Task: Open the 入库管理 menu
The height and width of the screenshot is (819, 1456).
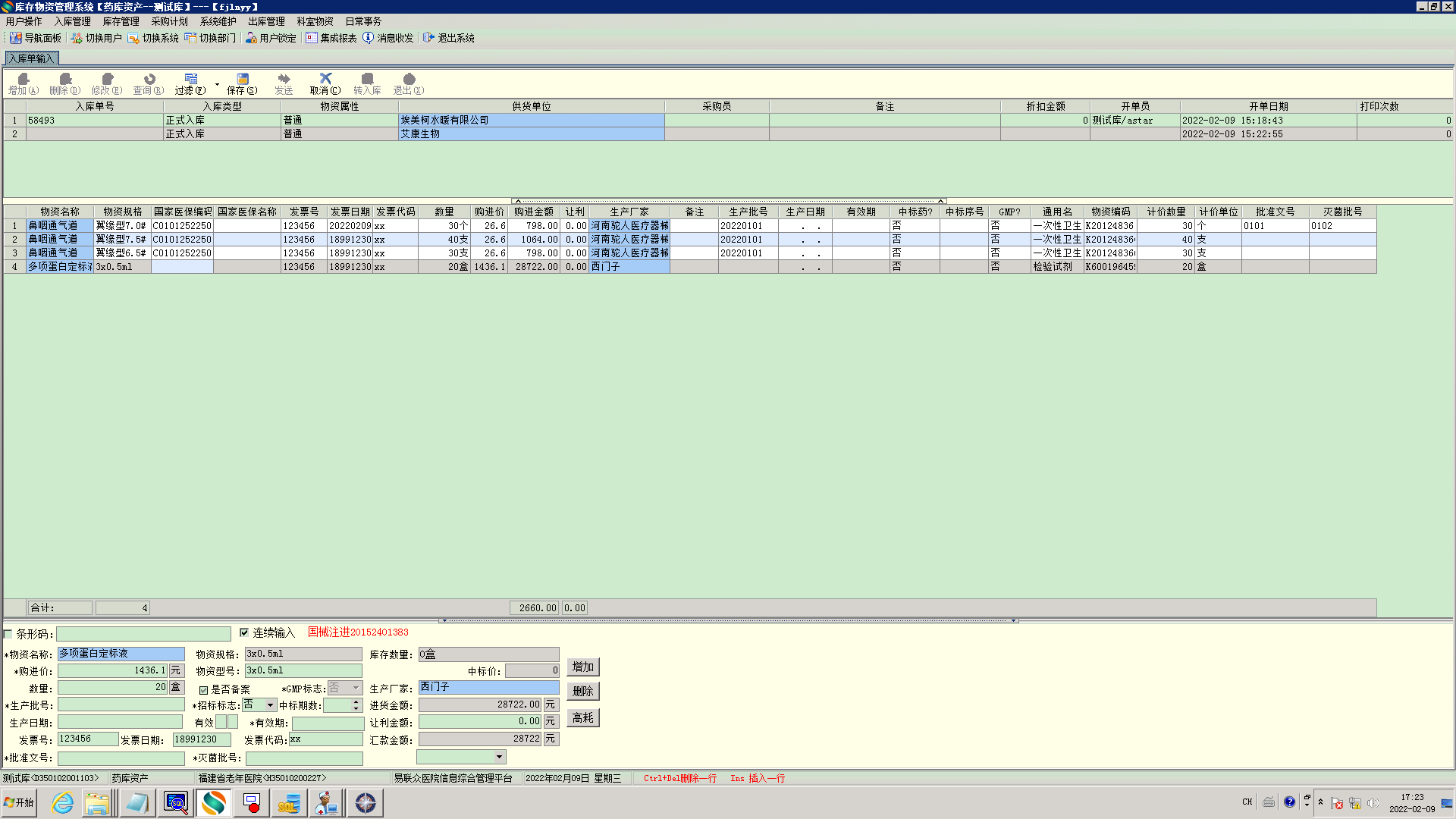Action: 72,21
